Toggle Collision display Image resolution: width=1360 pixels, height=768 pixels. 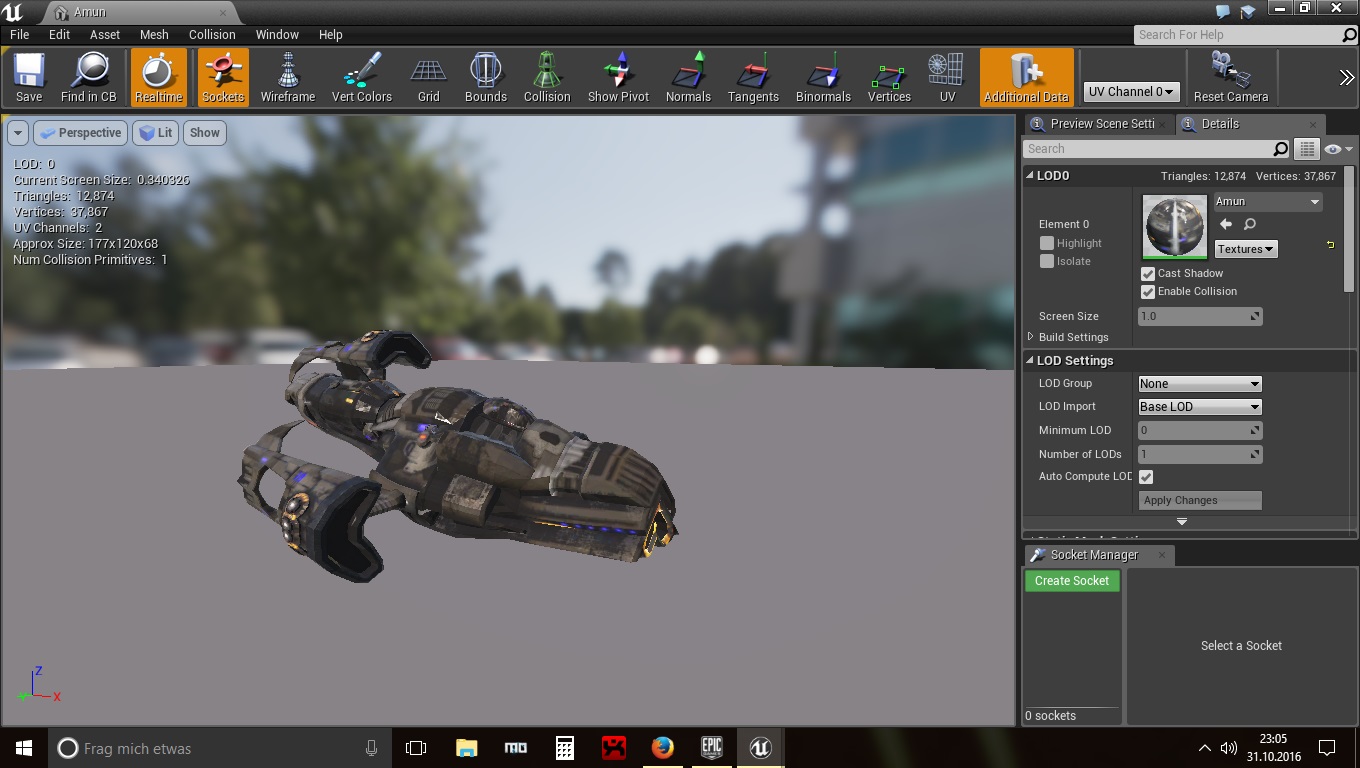pos(547,77)
